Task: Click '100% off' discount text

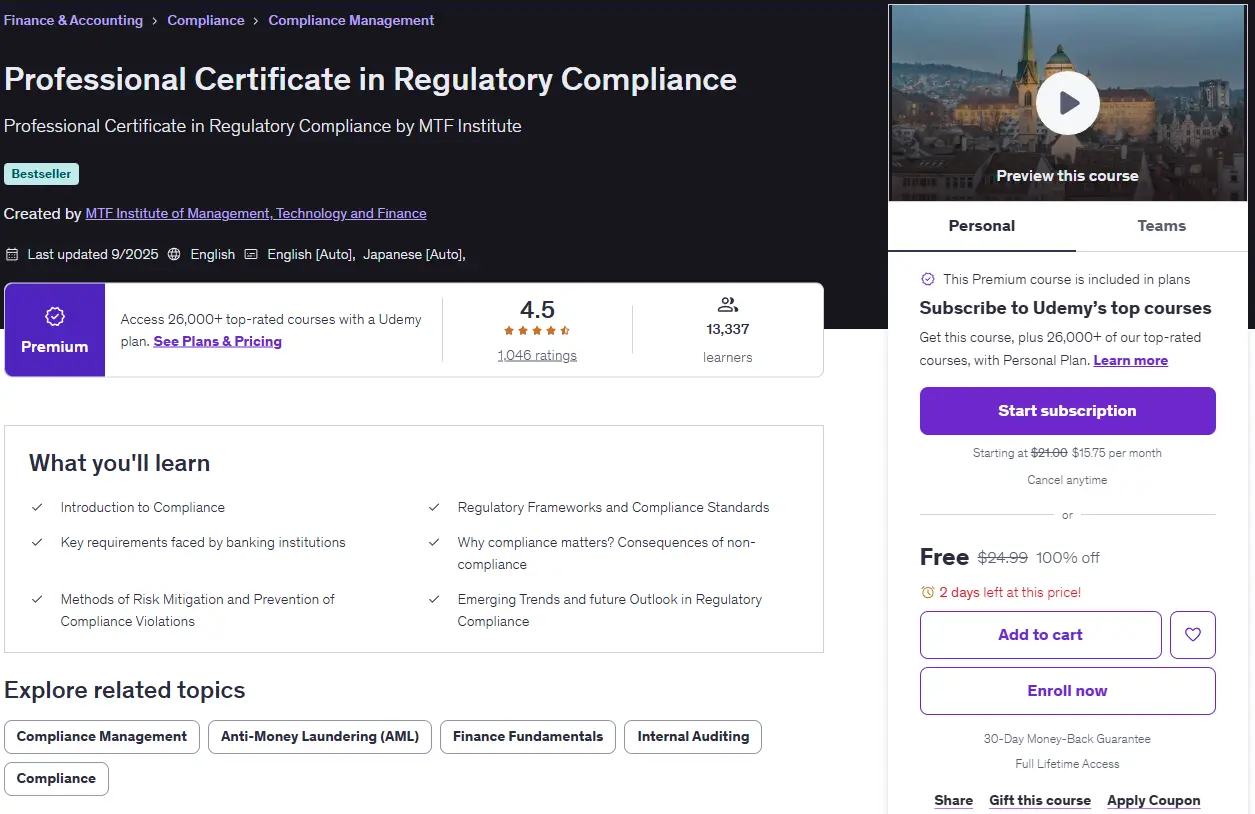Action: click(x=1068, y=558)
